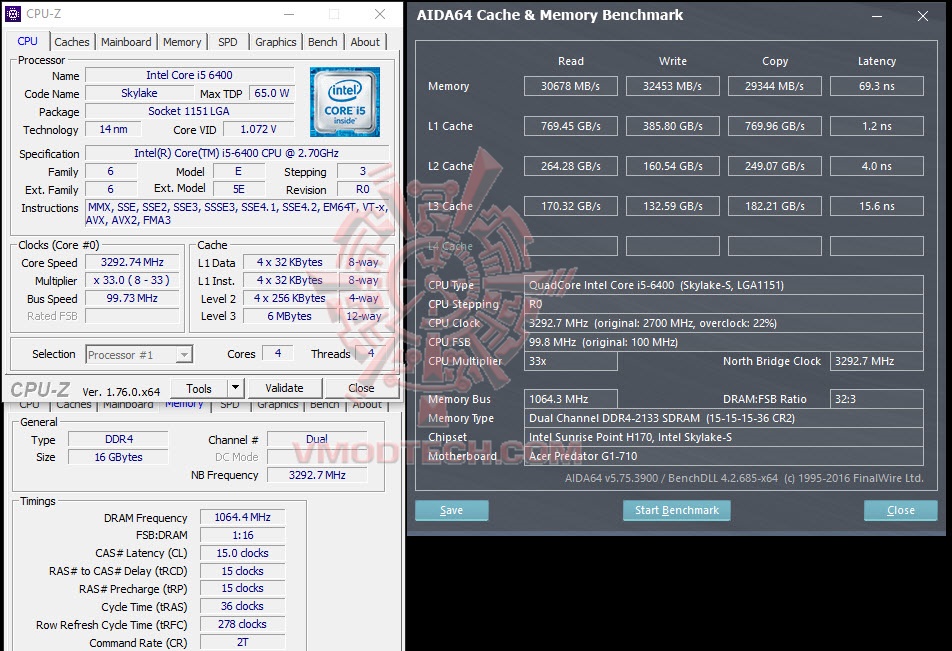The height and width of the screenshot is (651, 952).
Task: Click the Core VID 1.072 V value
Action: tap(259, 129)
